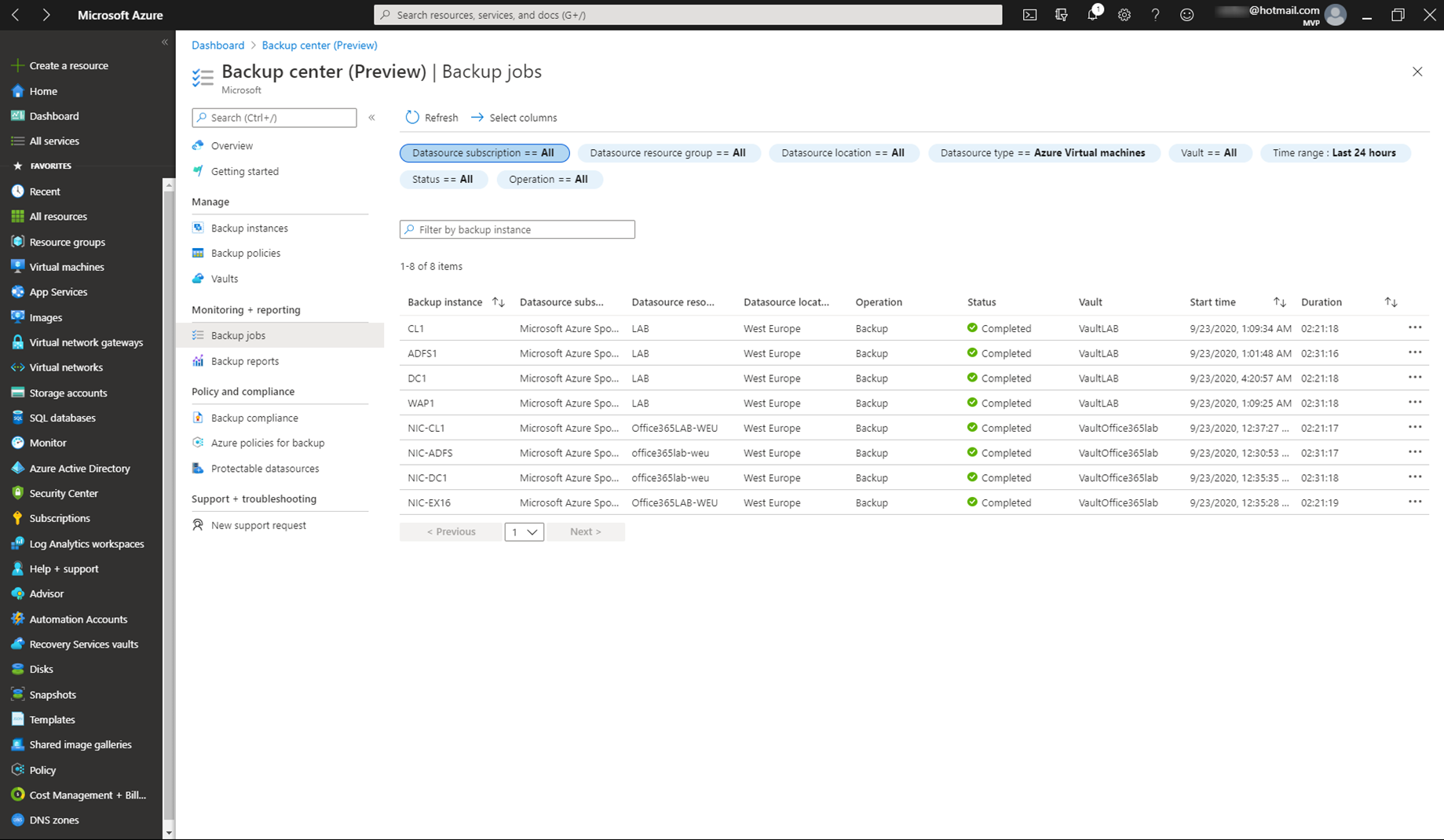
Task: Open Datasource location filter pill
Action: coord(843,153)
